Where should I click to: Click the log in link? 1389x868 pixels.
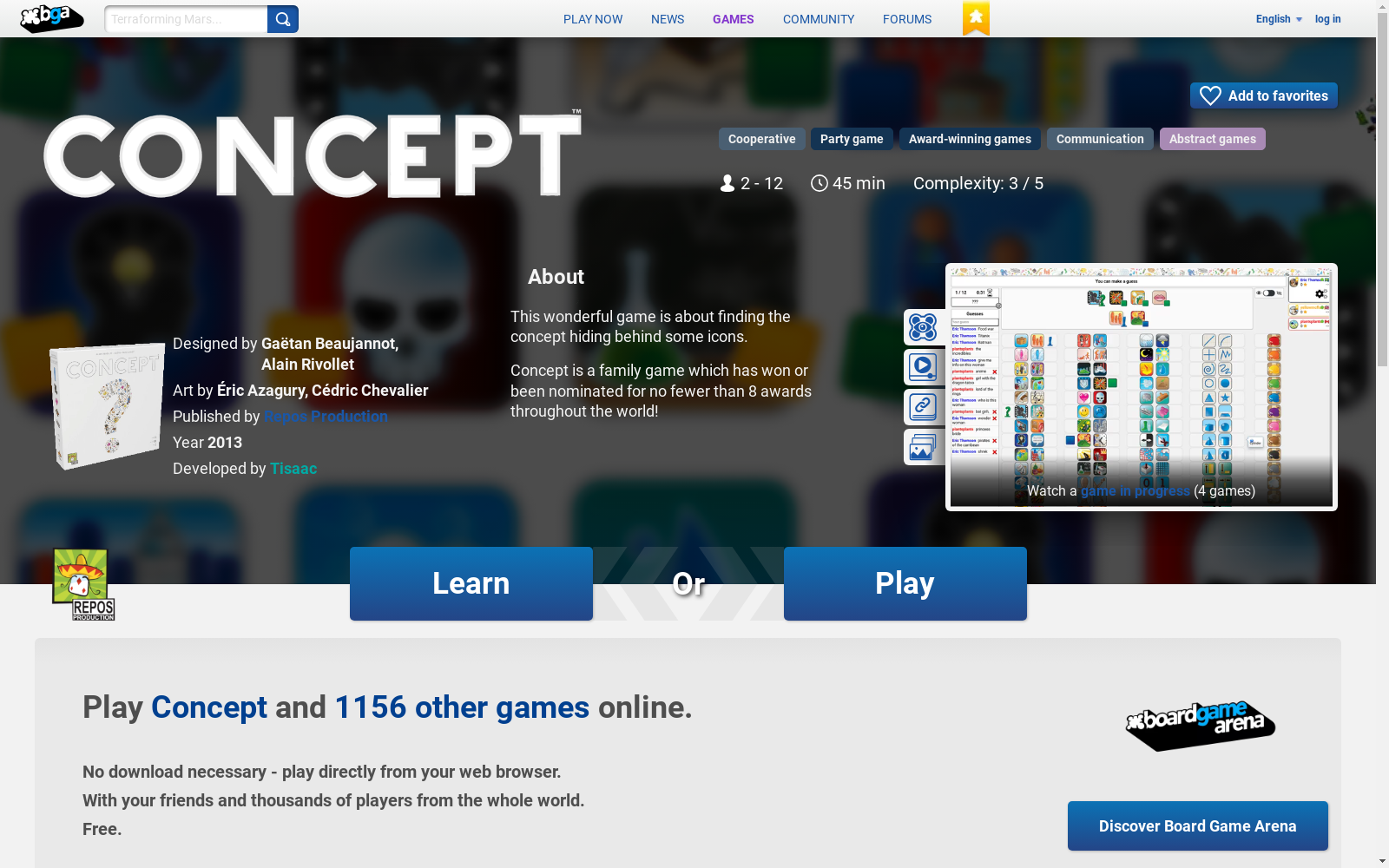[1327, 19]
